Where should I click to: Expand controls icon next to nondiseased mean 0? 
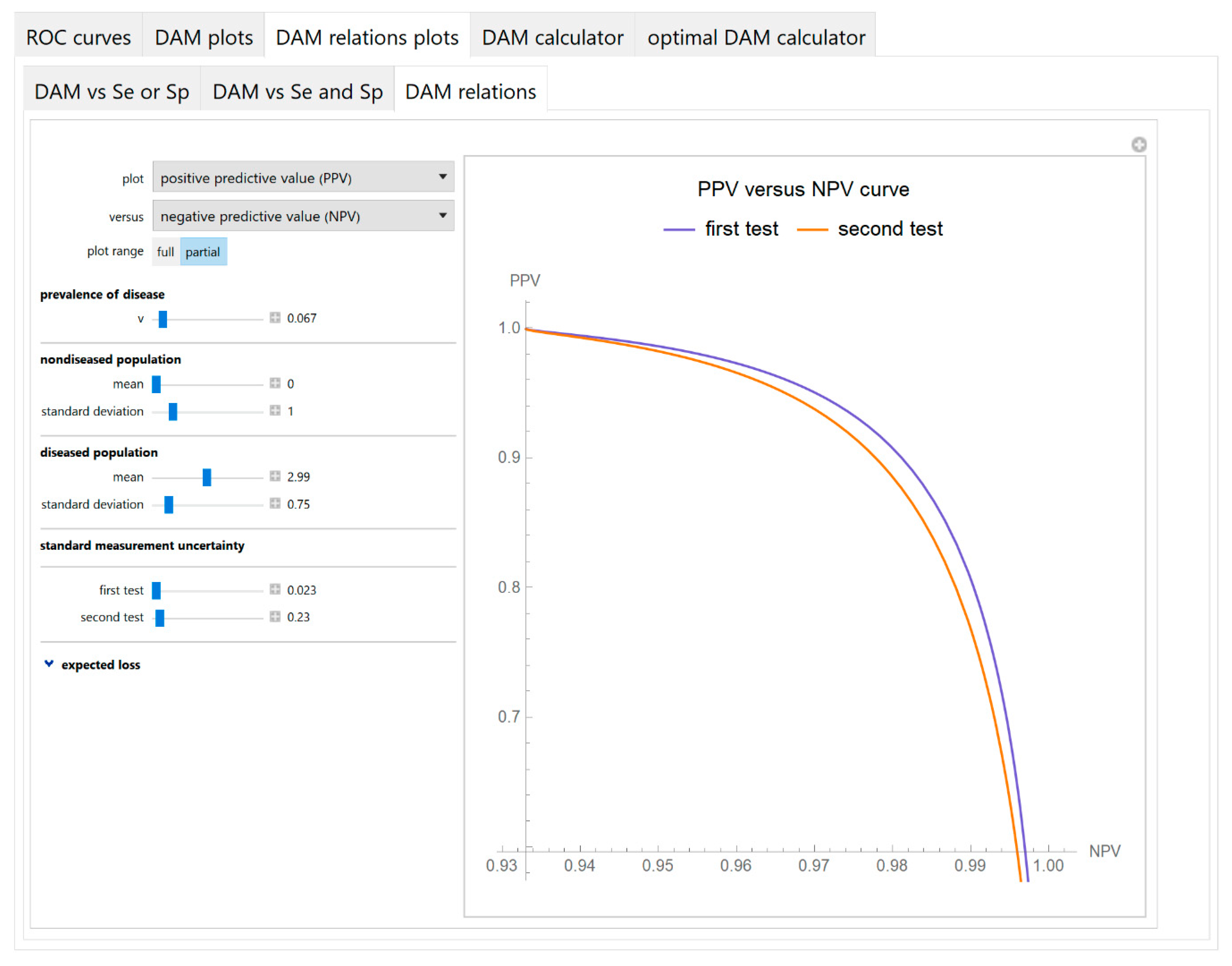[x=275, y=383]
